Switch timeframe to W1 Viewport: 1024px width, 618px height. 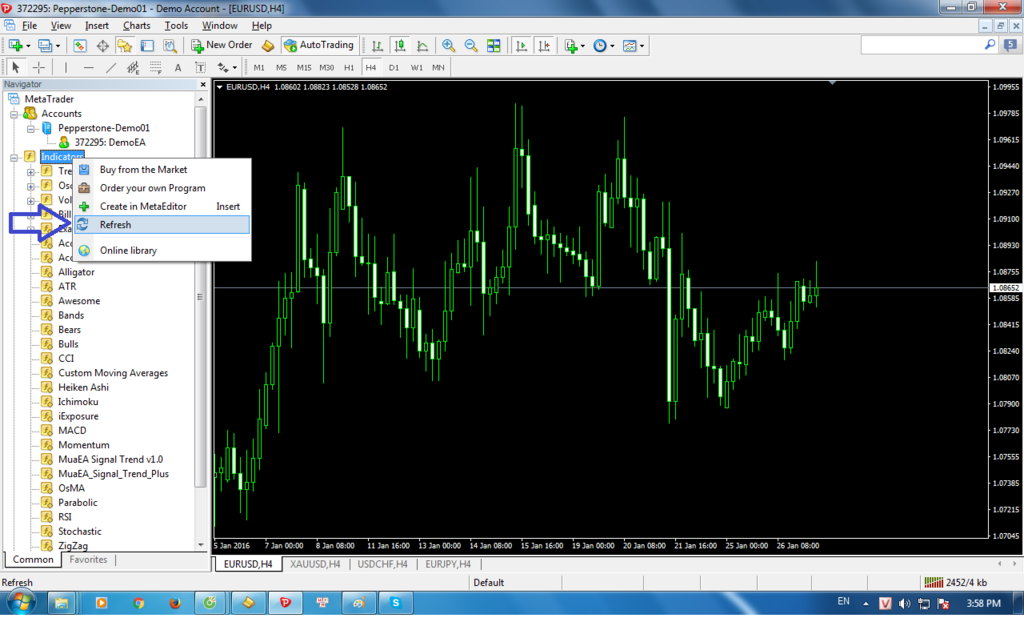(417, 67)
